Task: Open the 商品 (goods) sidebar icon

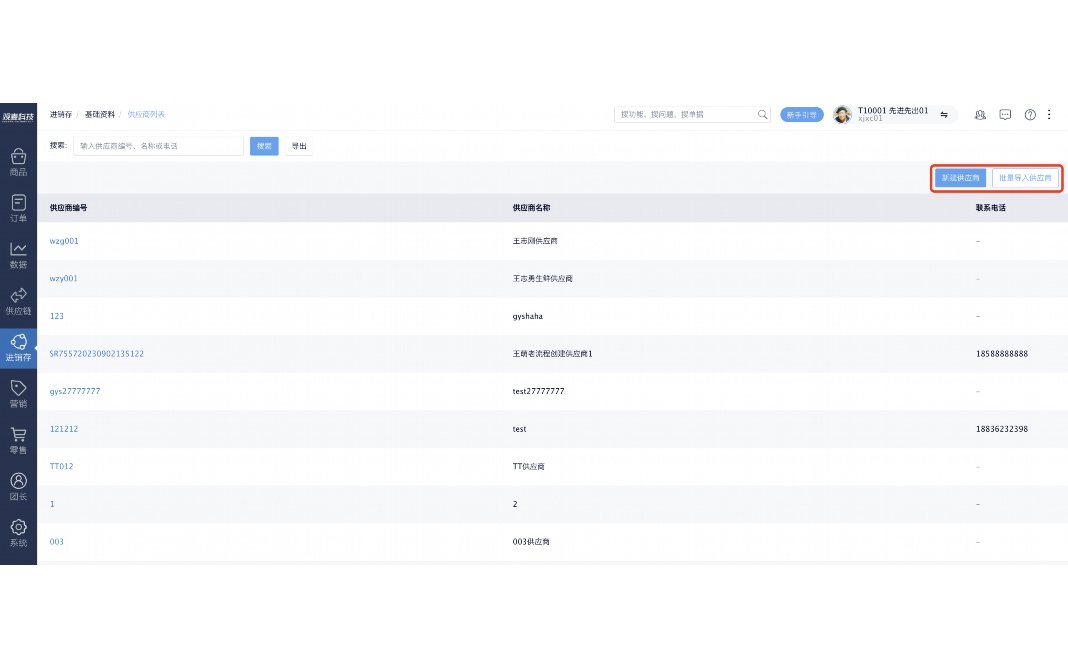Action: tap(18, 162)
